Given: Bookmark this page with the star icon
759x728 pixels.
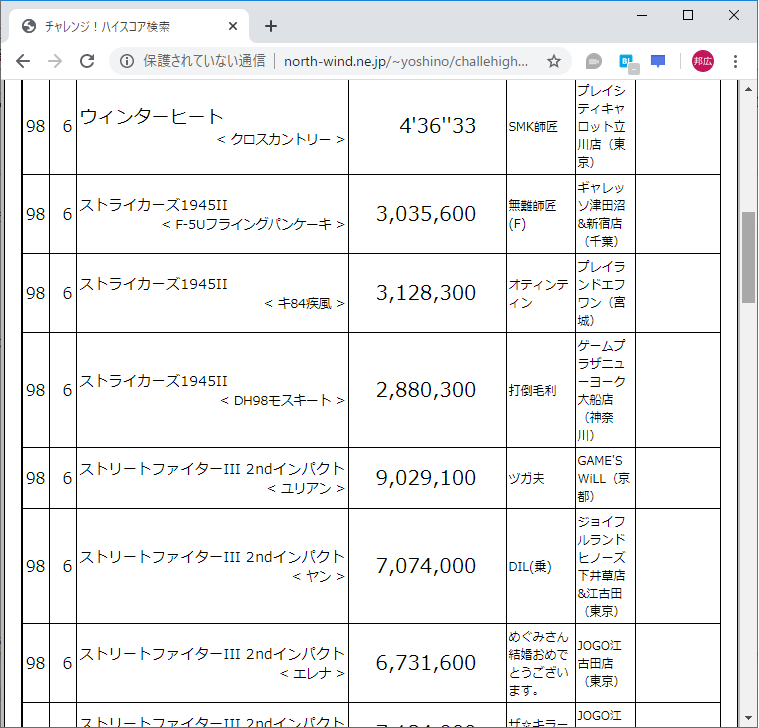Looking at the screenshot, I should pos(554,61).
